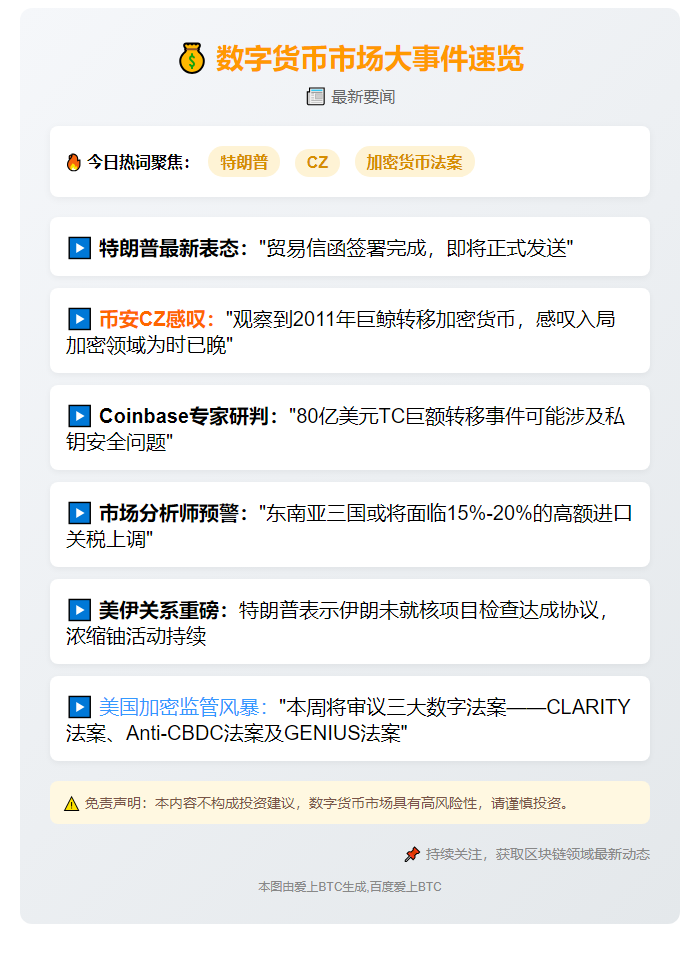Image resolution: width=700 pixels, height=956 pixels.
Task: Click the fire icon next to 今日热词聚焦
Action: [74, 162]
